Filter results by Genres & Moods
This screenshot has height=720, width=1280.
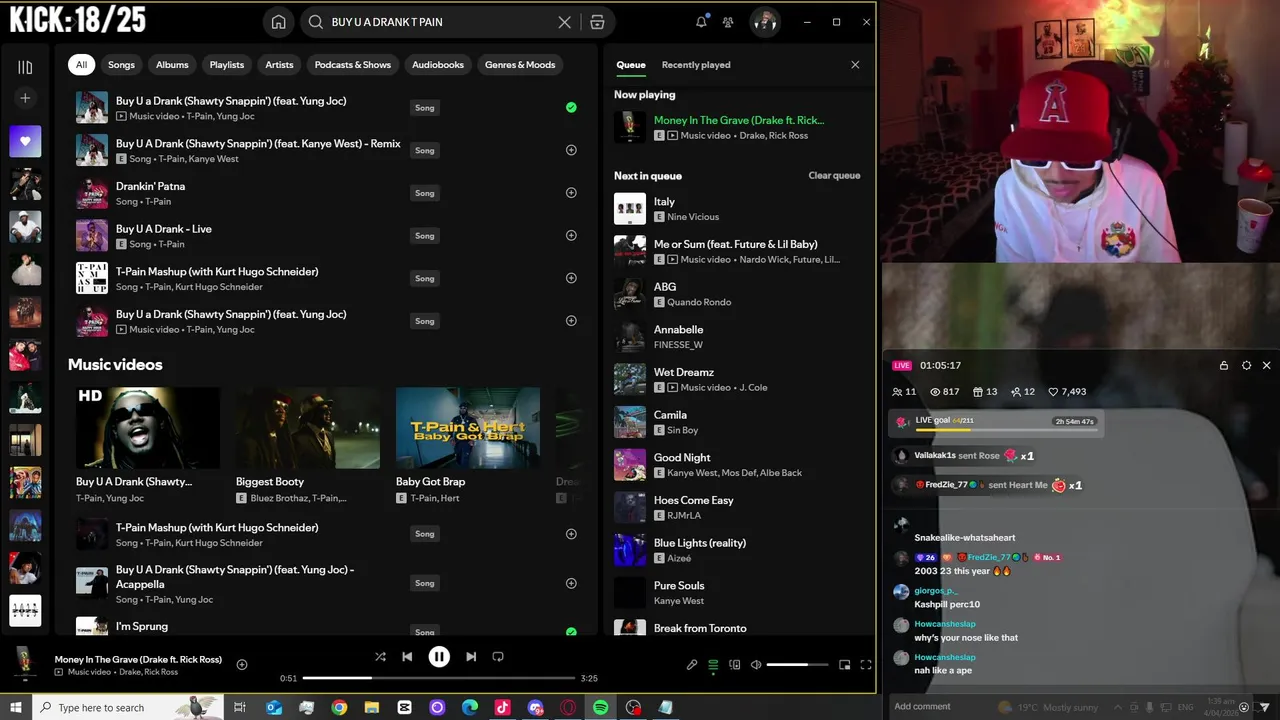pos(520,65)
